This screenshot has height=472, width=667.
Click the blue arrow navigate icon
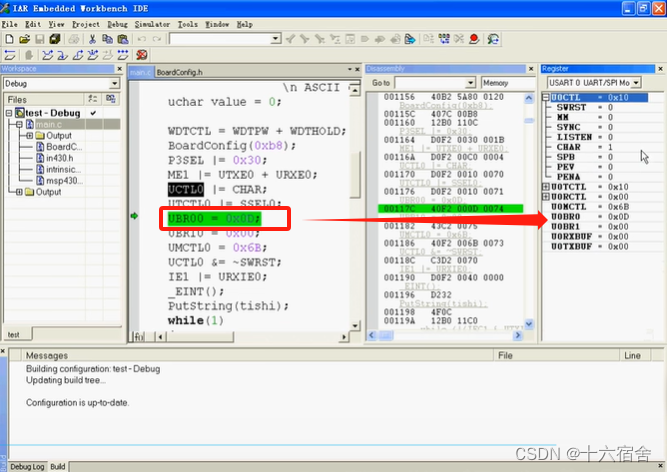[x=410, y=39]
